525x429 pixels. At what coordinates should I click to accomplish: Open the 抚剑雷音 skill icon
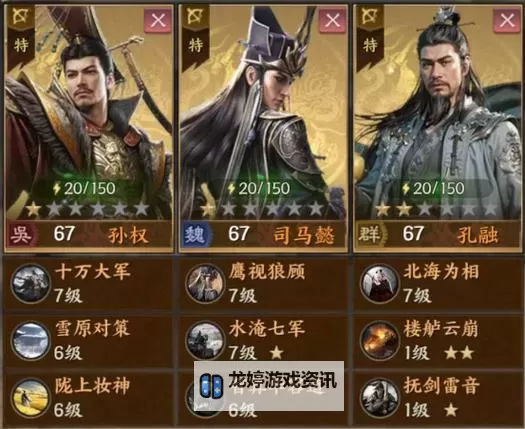(x=380, y=398)
